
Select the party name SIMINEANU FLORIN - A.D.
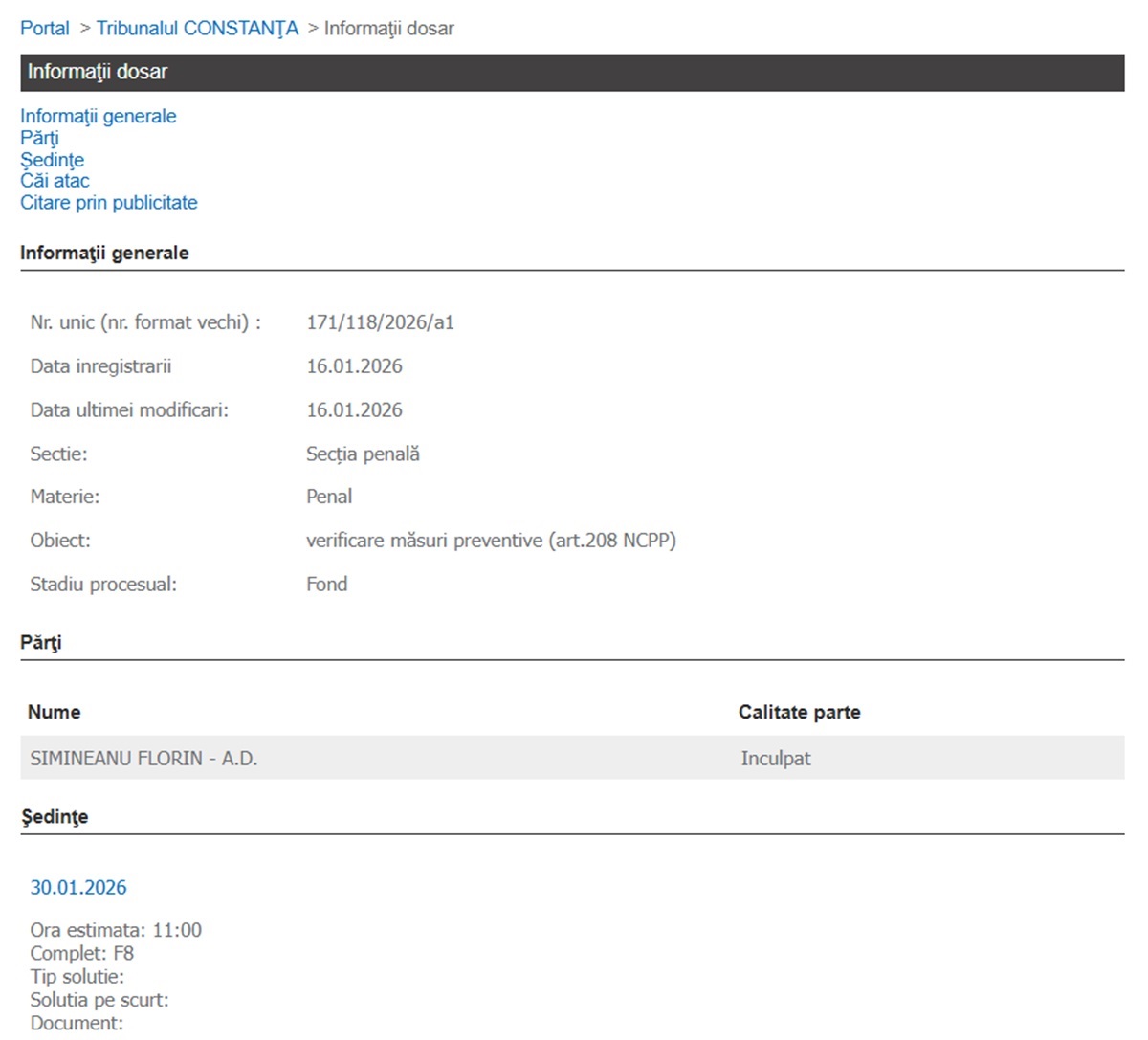(143, 759)
